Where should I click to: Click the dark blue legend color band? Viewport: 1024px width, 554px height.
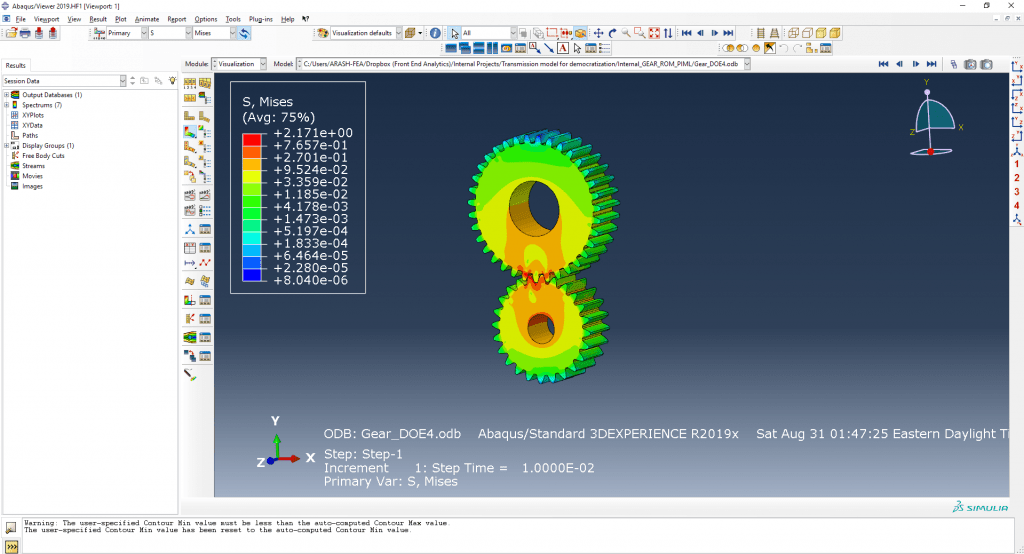click(x=251, y=274)
